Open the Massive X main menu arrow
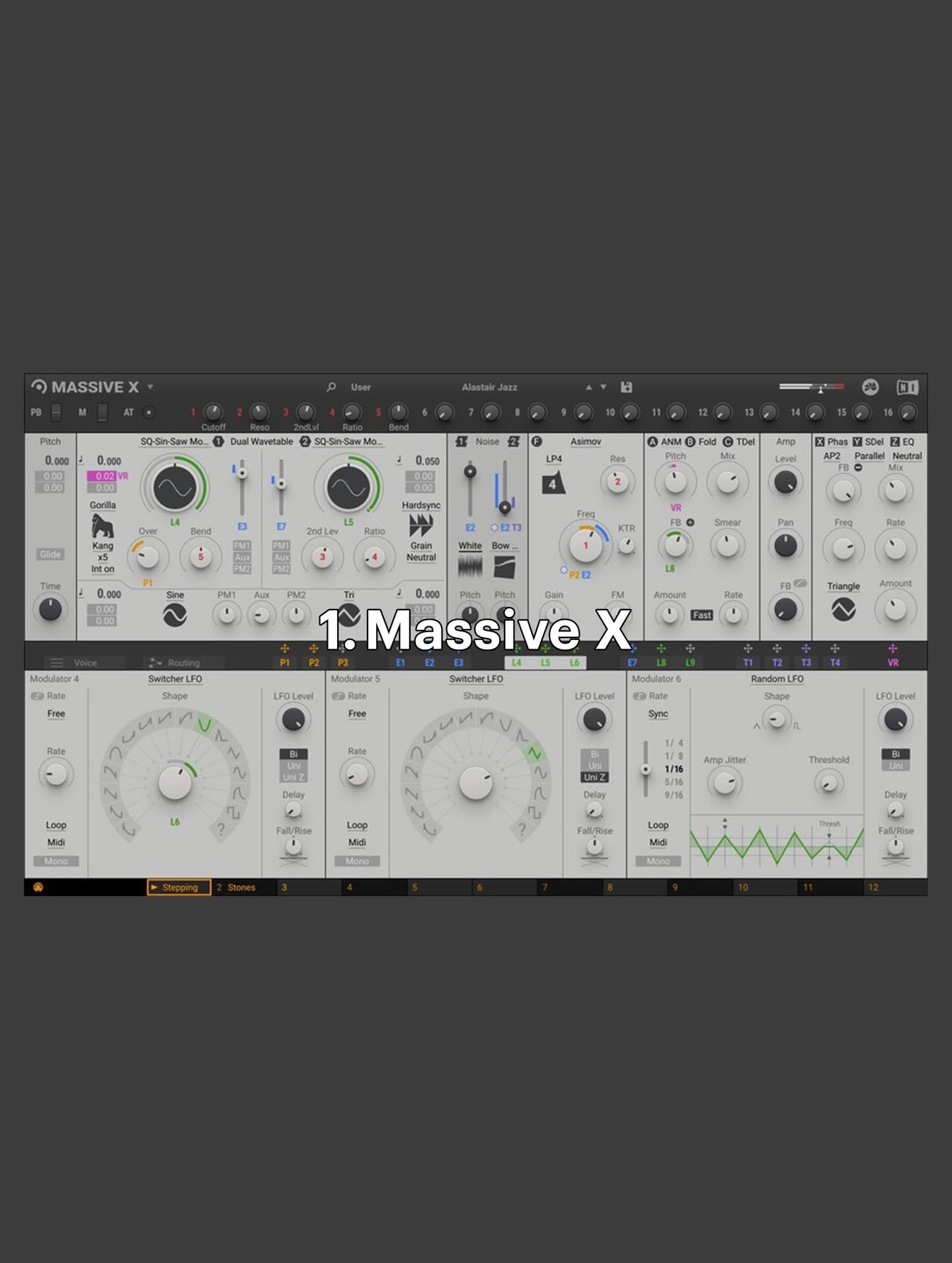The image size is (952, 1263). pyautogui.click(x=150, y=387)
